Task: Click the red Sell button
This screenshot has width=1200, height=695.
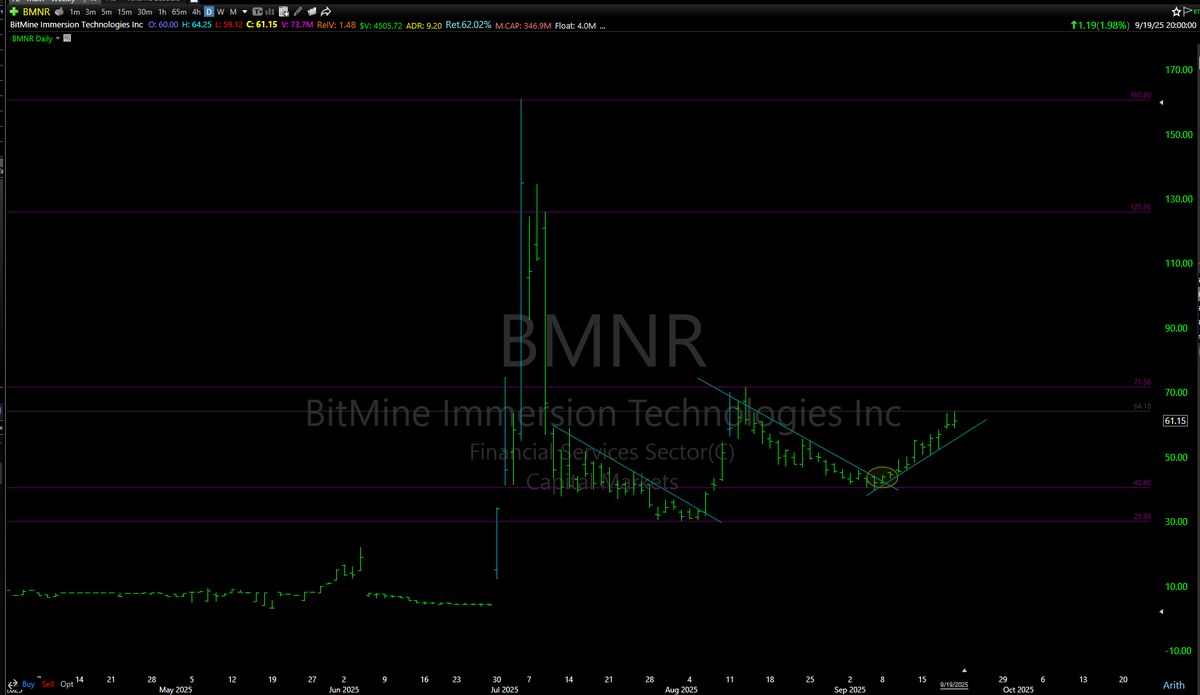Action: (x=48, y=684)
